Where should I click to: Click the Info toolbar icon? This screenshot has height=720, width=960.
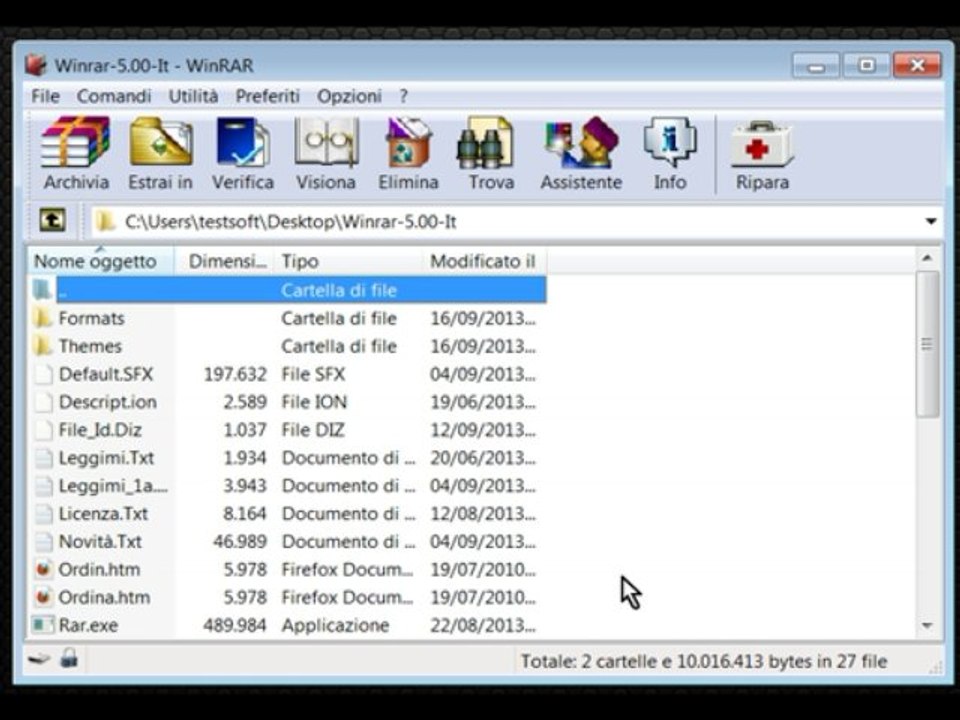(x=670, y=142)
